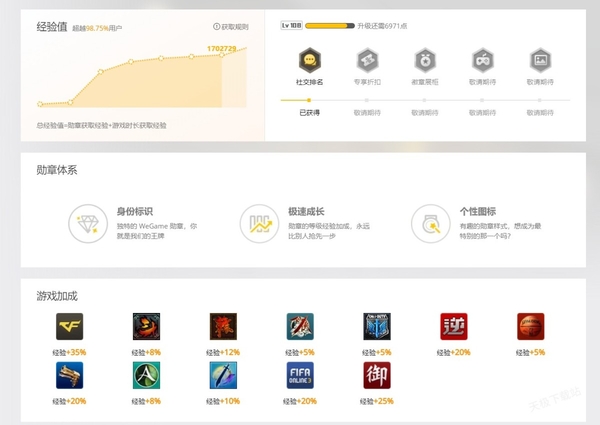Click the 徽章展柜 medal icon

pyautogui.click(x=425, y=59)
